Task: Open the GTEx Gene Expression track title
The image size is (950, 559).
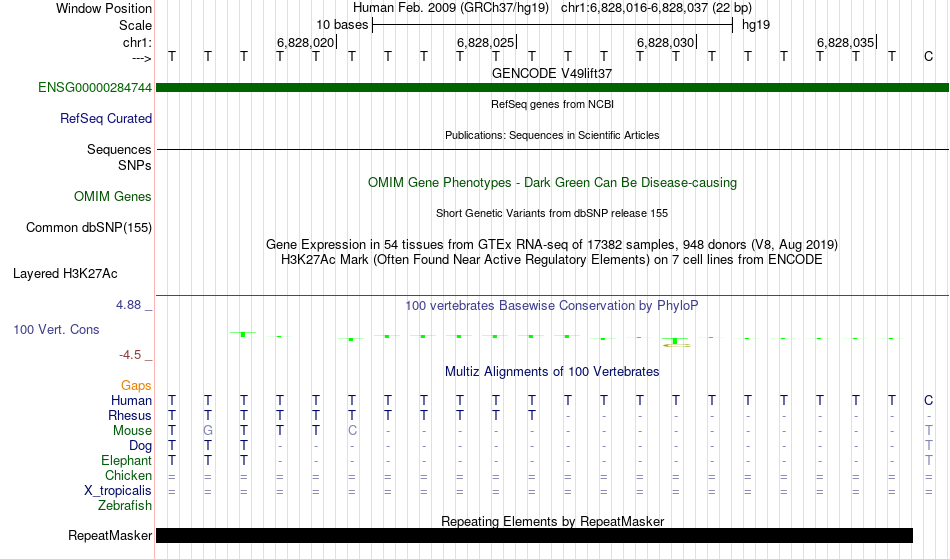Action: point(552,245)
